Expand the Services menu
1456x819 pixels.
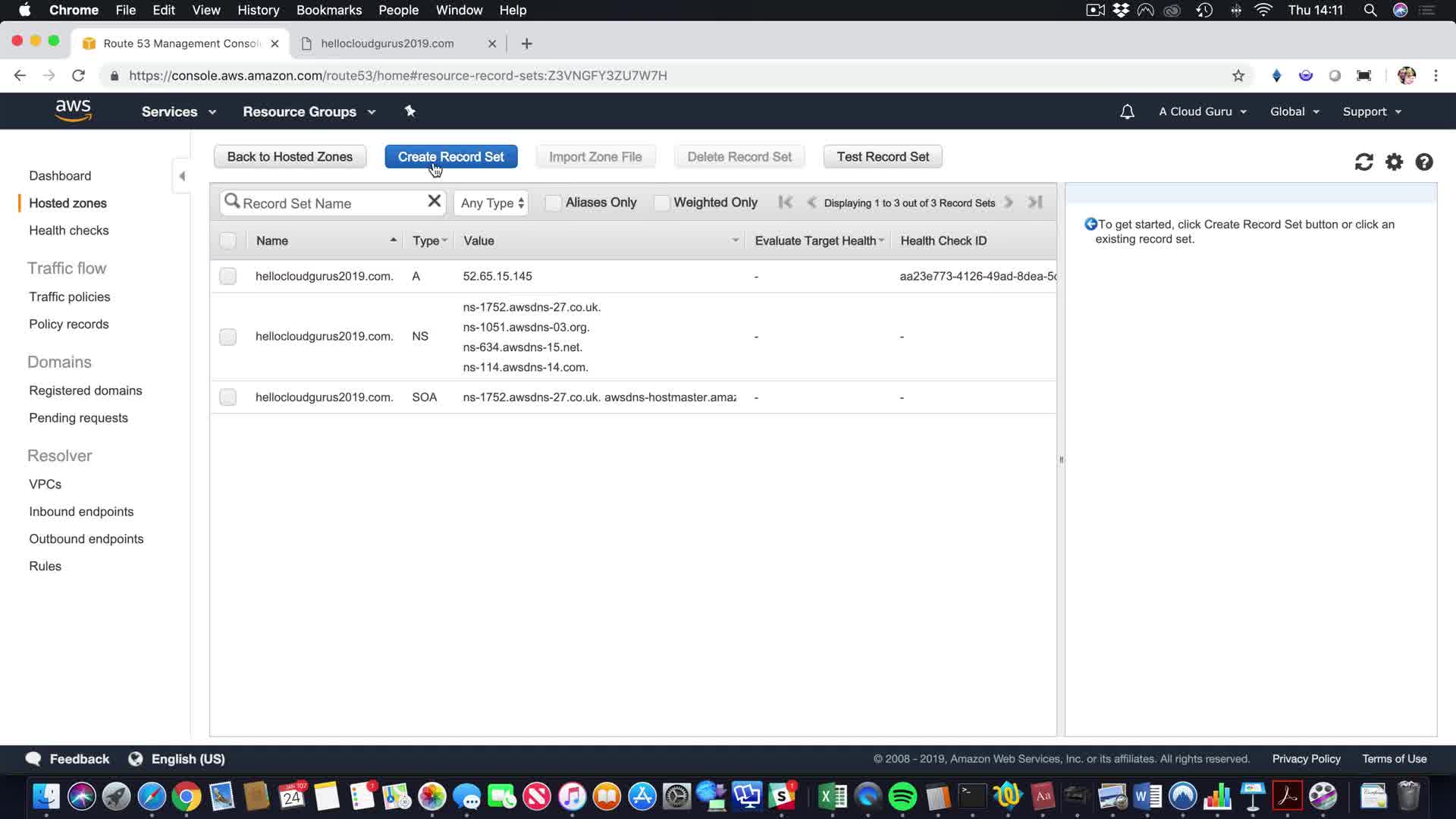(x=178, y=112)
